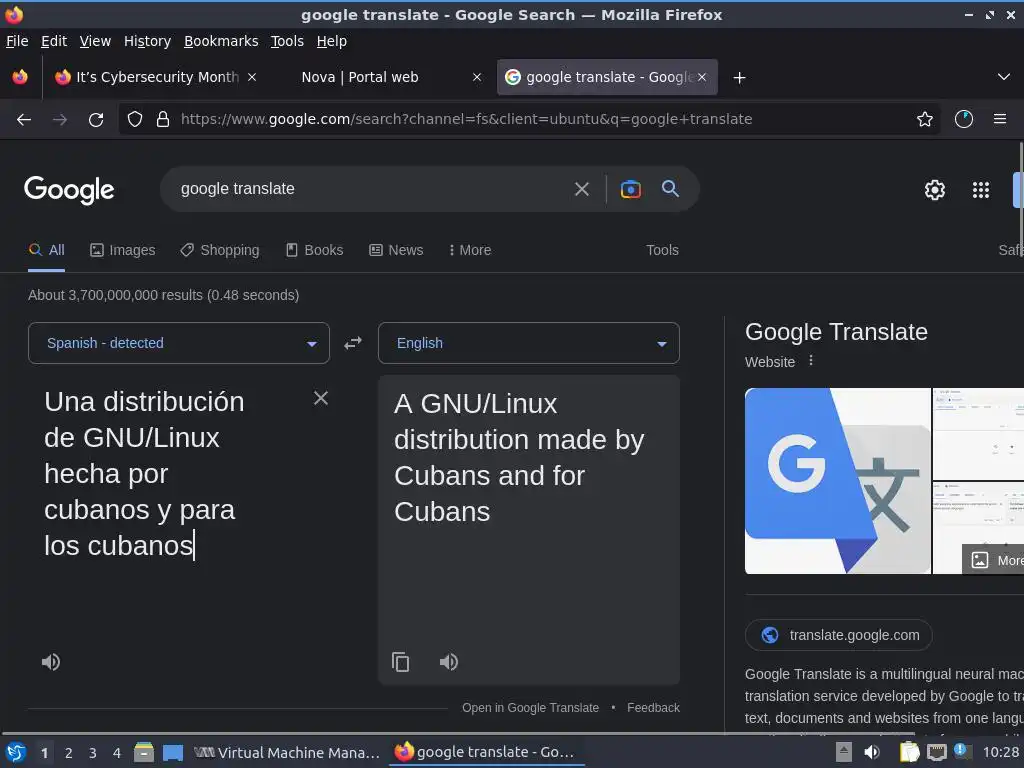Open the tray clipboard manager icon
1024x768 pixels.
pos(909,752)
